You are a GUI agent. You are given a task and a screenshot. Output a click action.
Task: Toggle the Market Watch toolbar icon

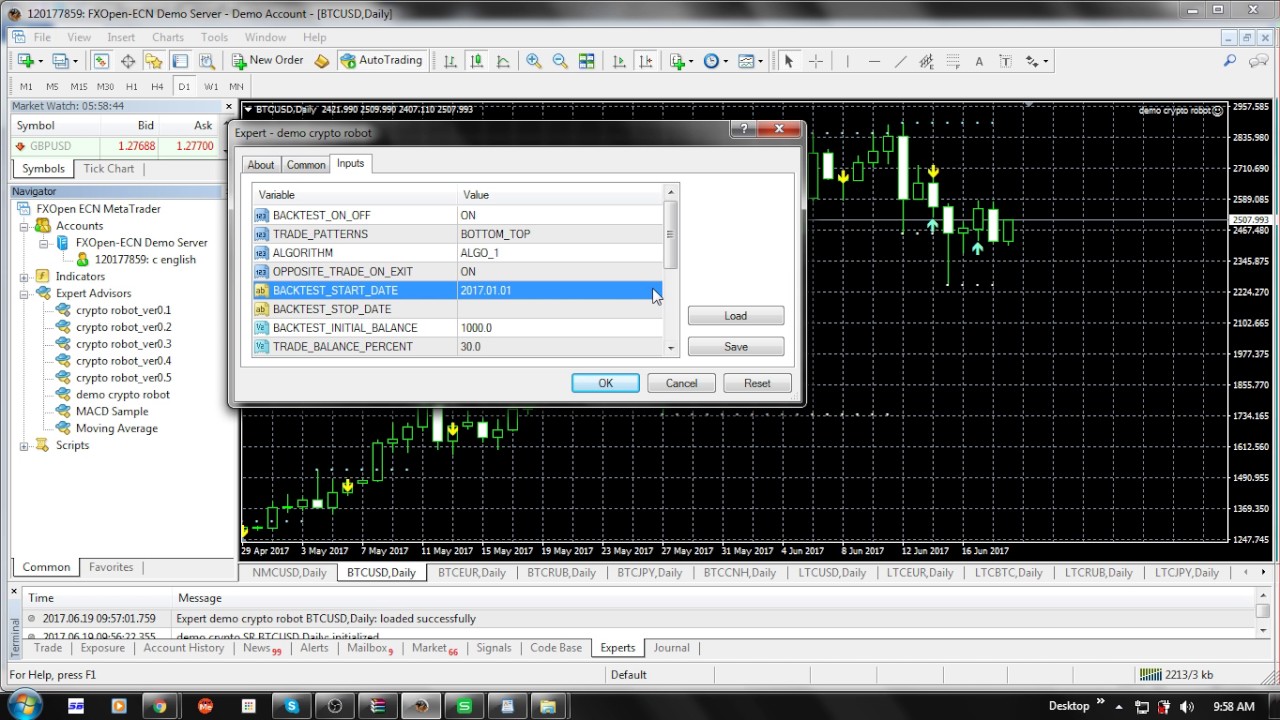(x=102, y=61)
